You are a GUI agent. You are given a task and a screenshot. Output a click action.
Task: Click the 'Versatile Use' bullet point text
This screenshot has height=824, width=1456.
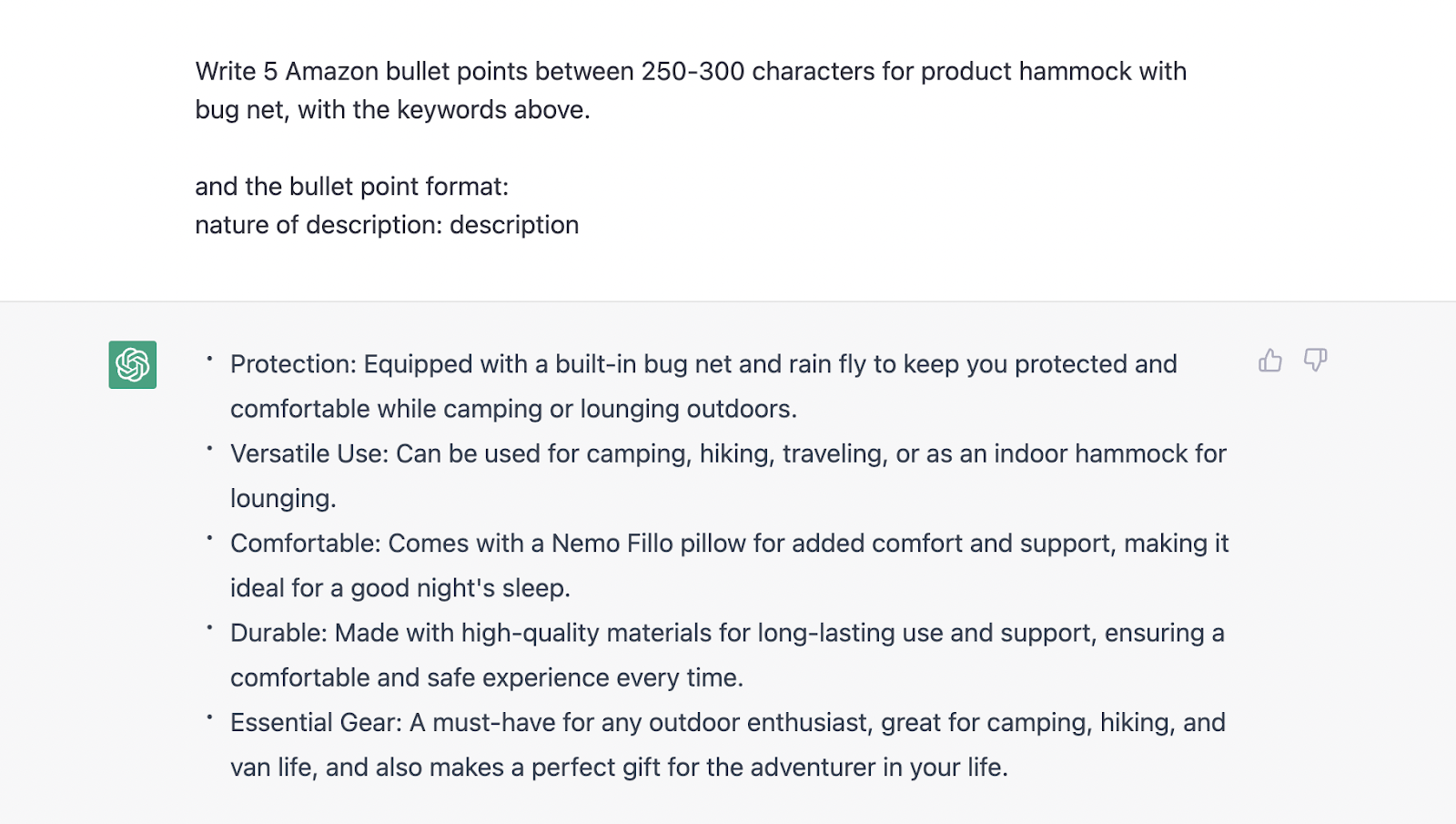point(728,475)
